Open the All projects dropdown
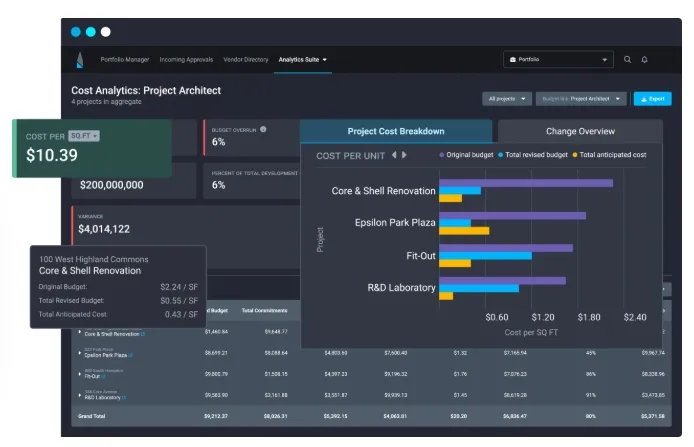The image size is (694, 447). pos(507,99)
